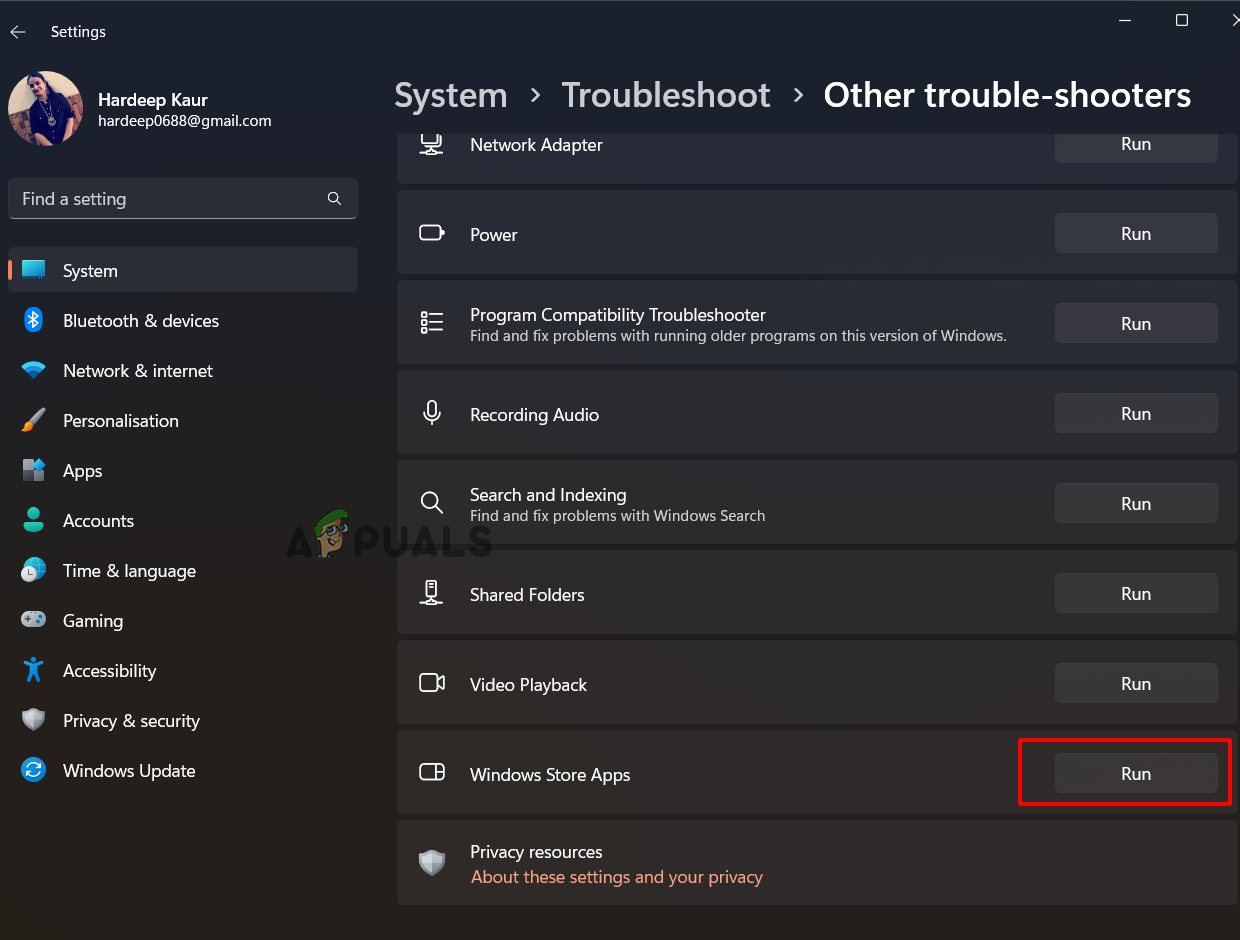This screenshot has height=940, width=1240.
Task: Open About these settings and your privacy
Action: point(616,877)
